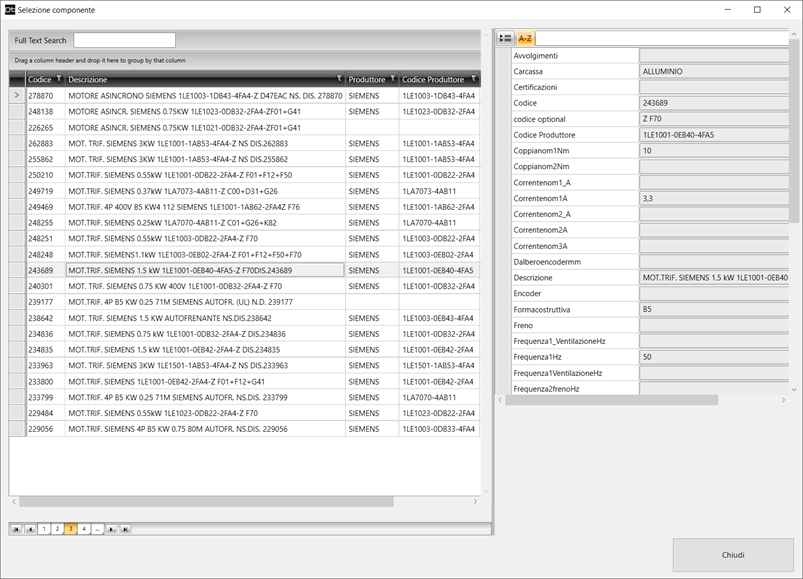Open filter on Codice column header
This screenshot has height=579, width=803.
(x=59, y=78)
